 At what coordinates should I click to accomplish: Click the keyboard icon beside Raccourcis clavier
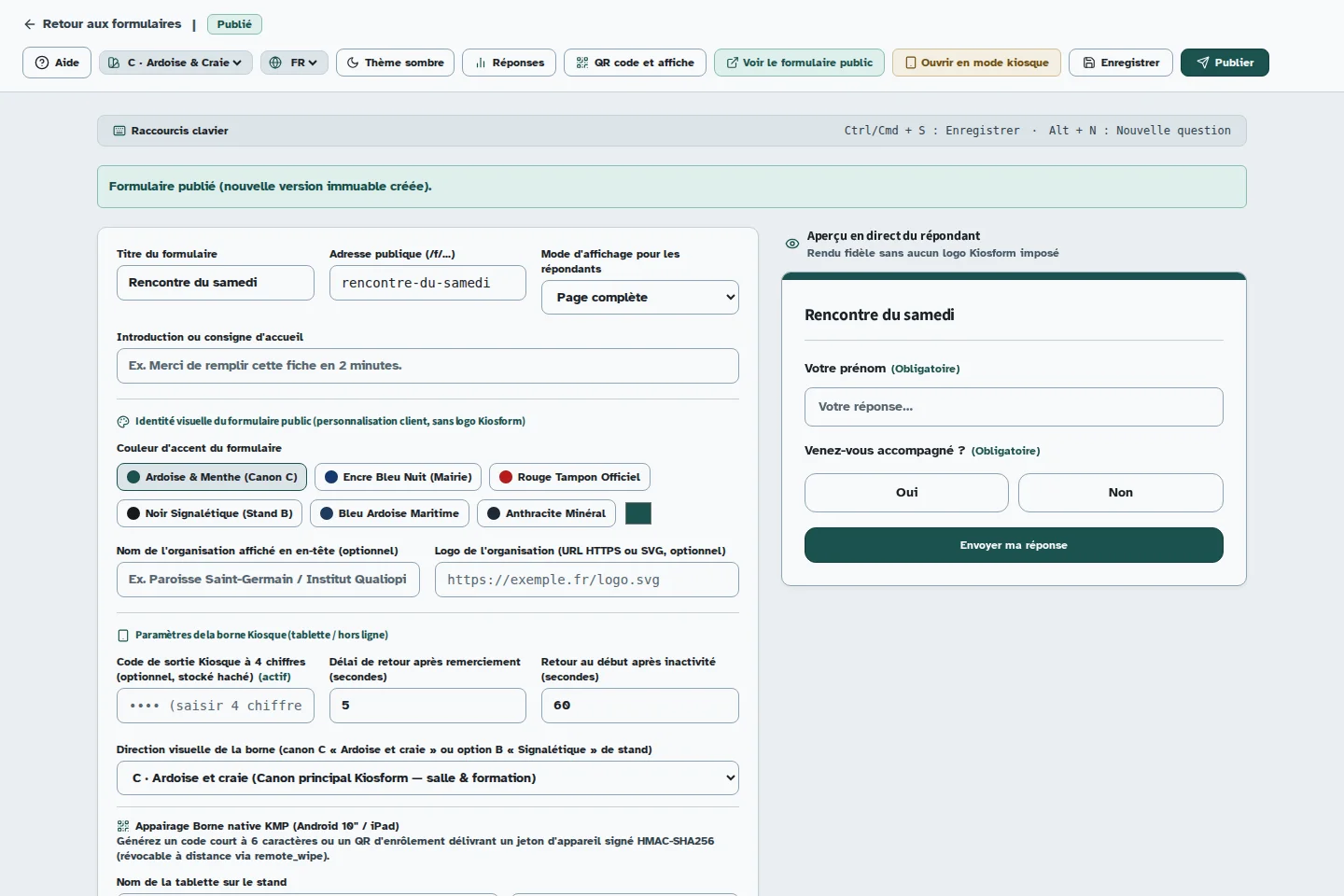(119, 131)
